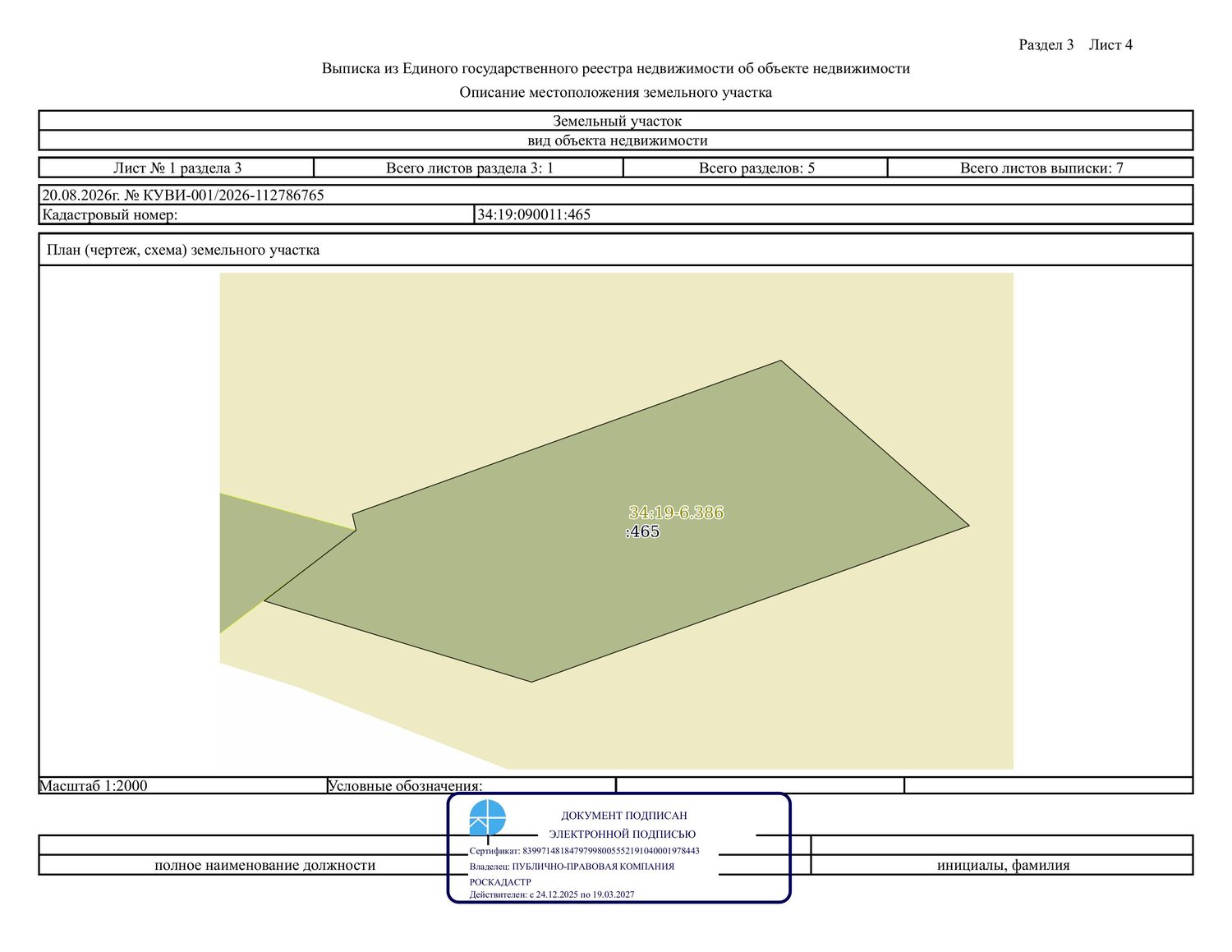1232x952 pixels.
Task: Click the 'Земельный участок' cell
Action: [616, 121]
